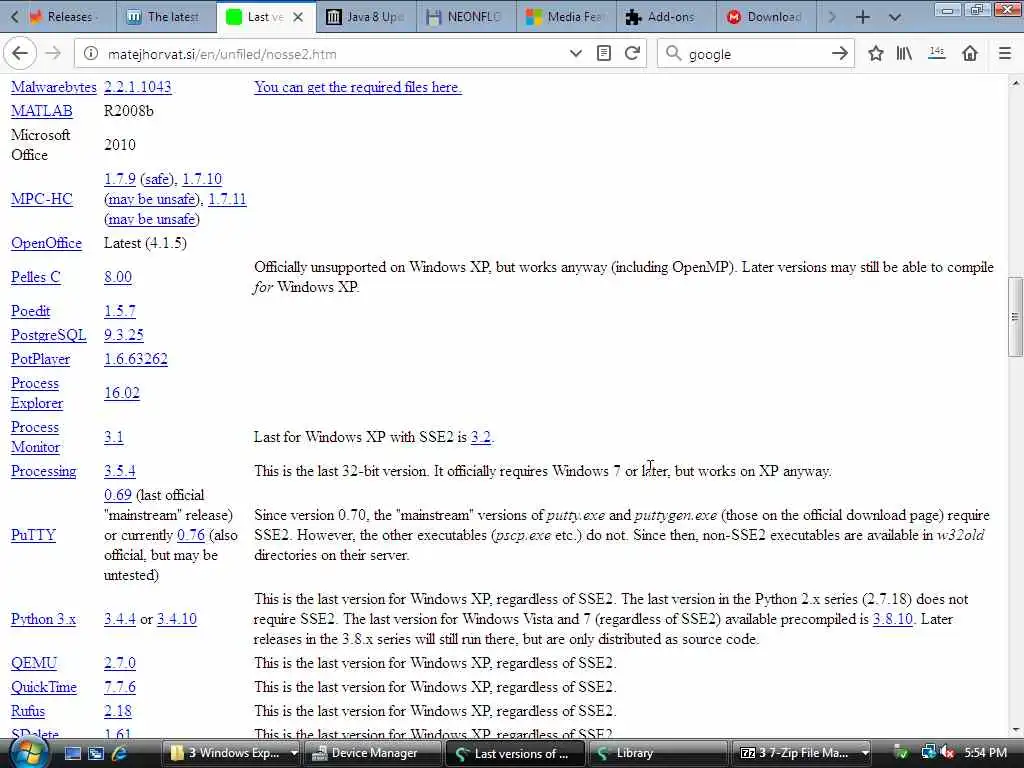Image resolution: width=1024 pixels, height=768 pixels.
Task: Open the PotPlayer link
Action: click(40, 359)
